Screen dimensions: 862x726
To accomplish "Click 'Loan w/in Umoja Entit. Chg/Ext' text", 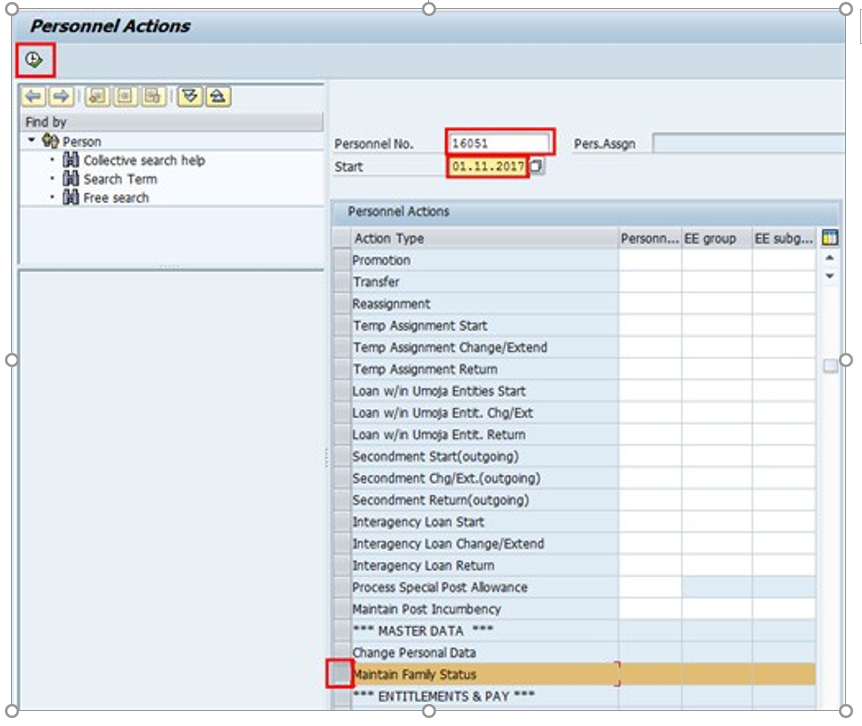I will [443, 413].
